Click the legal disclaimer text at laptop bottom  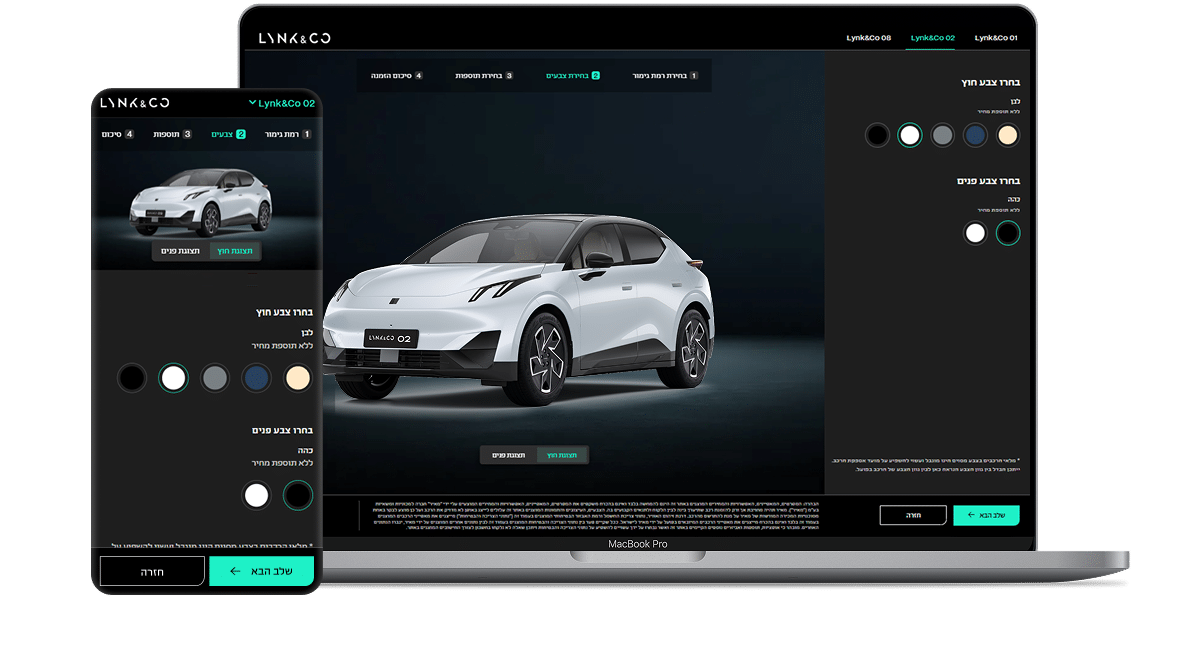tap(597, 516)
